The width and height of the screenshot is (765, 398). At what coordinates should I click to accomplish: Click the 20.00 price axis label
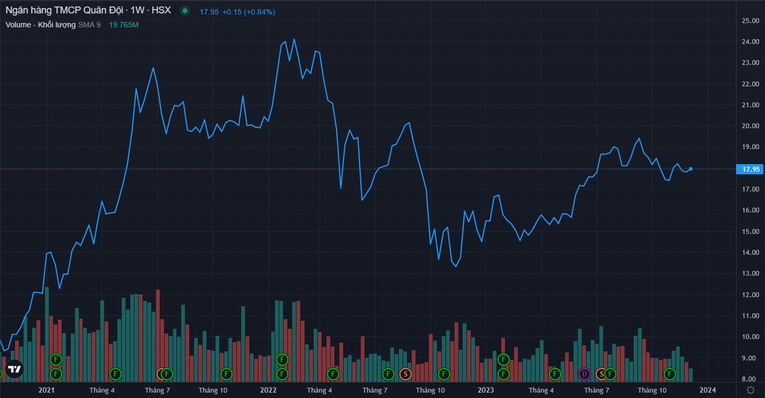pyautogui.click(x=750, y=126)
